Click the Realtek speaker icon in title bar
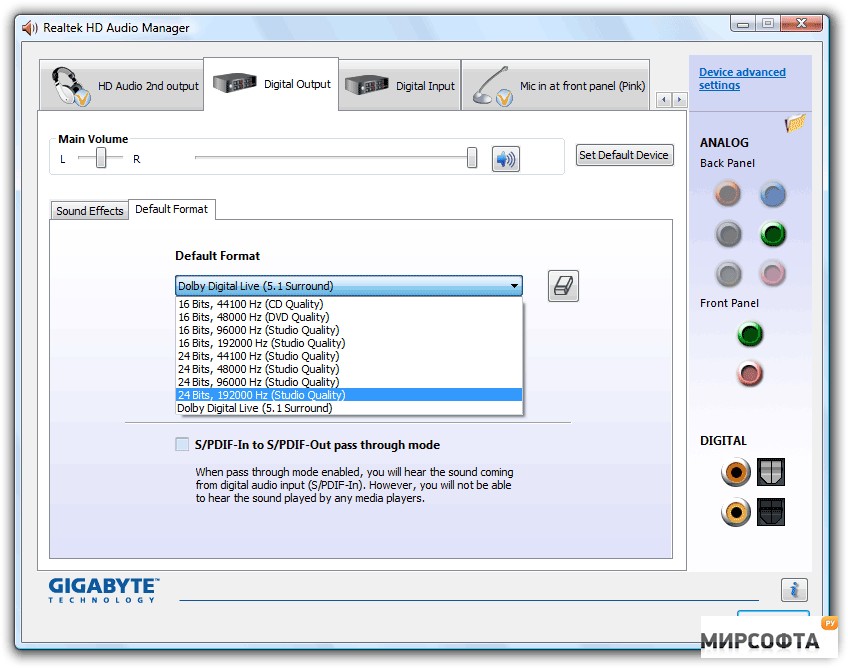The width and height of the screenshot is (848, 668). 30,28
